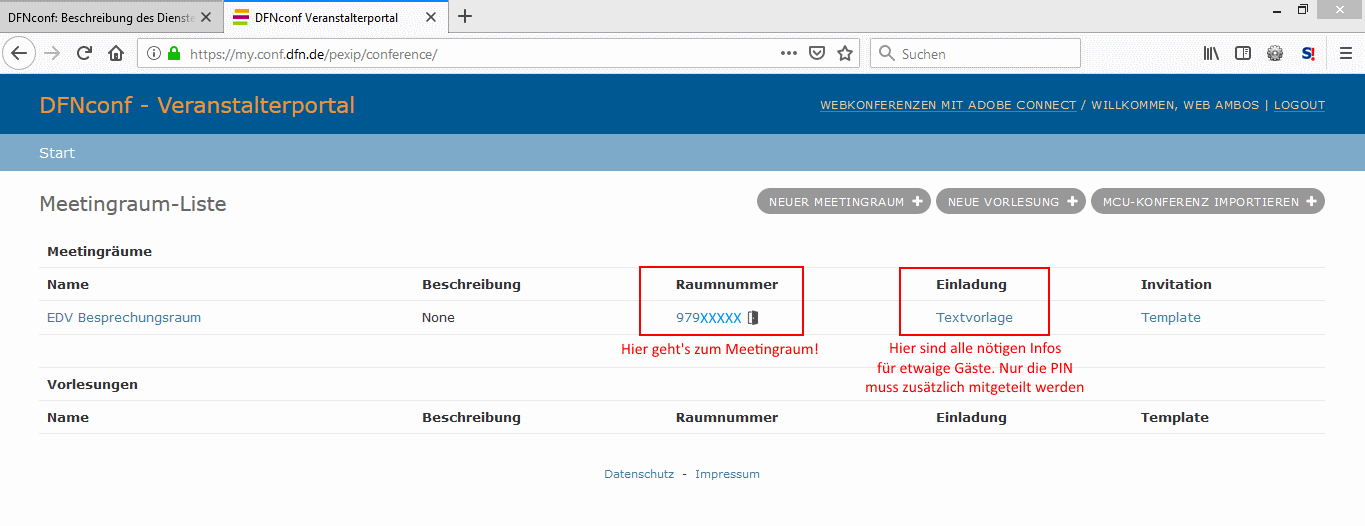1365x526 pixels.
Task: Reload the current page
Action: [x=84, y=53]
